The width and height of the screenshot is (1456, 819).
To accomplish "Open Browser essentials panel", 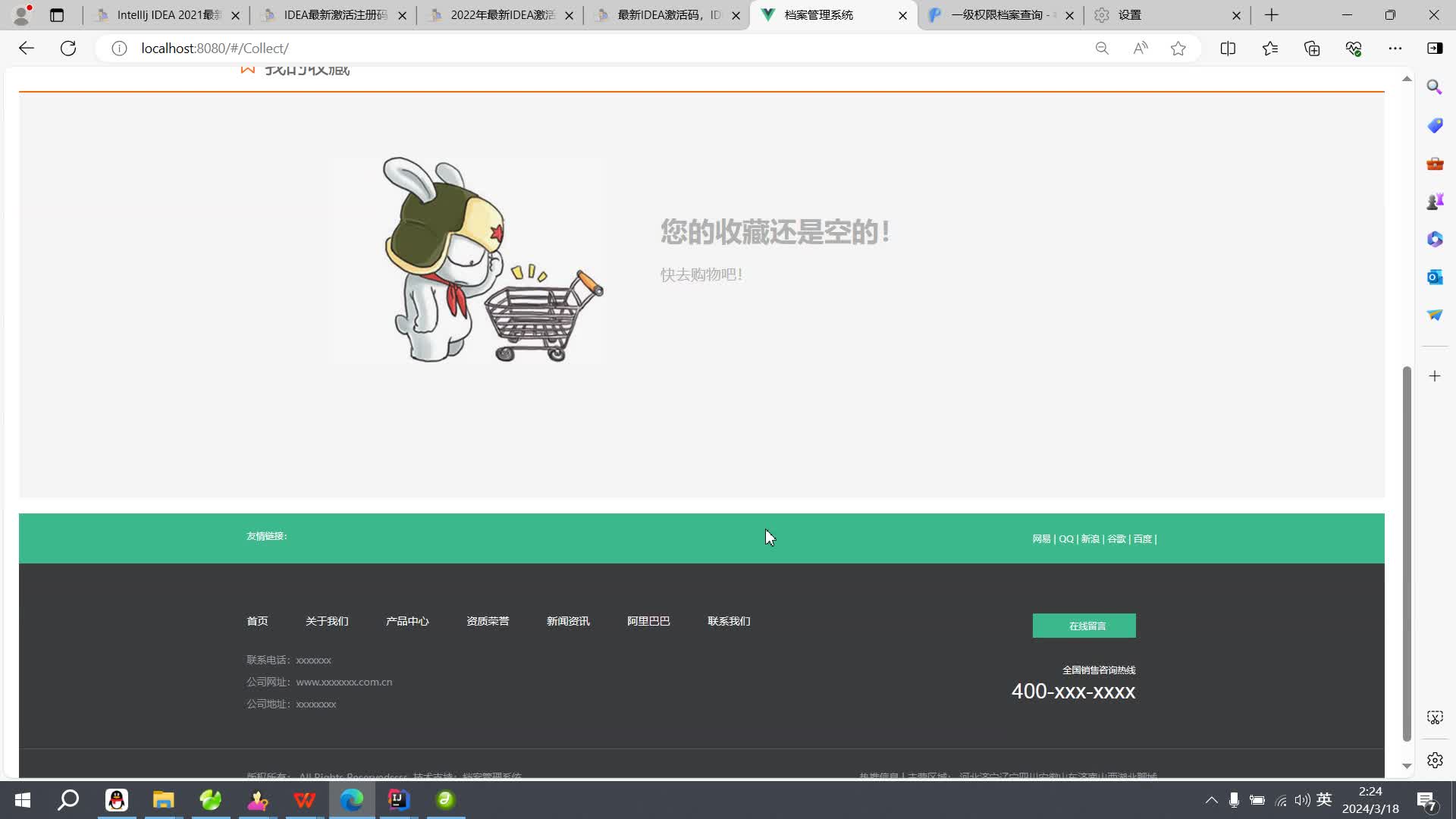I will [1354, 48].
